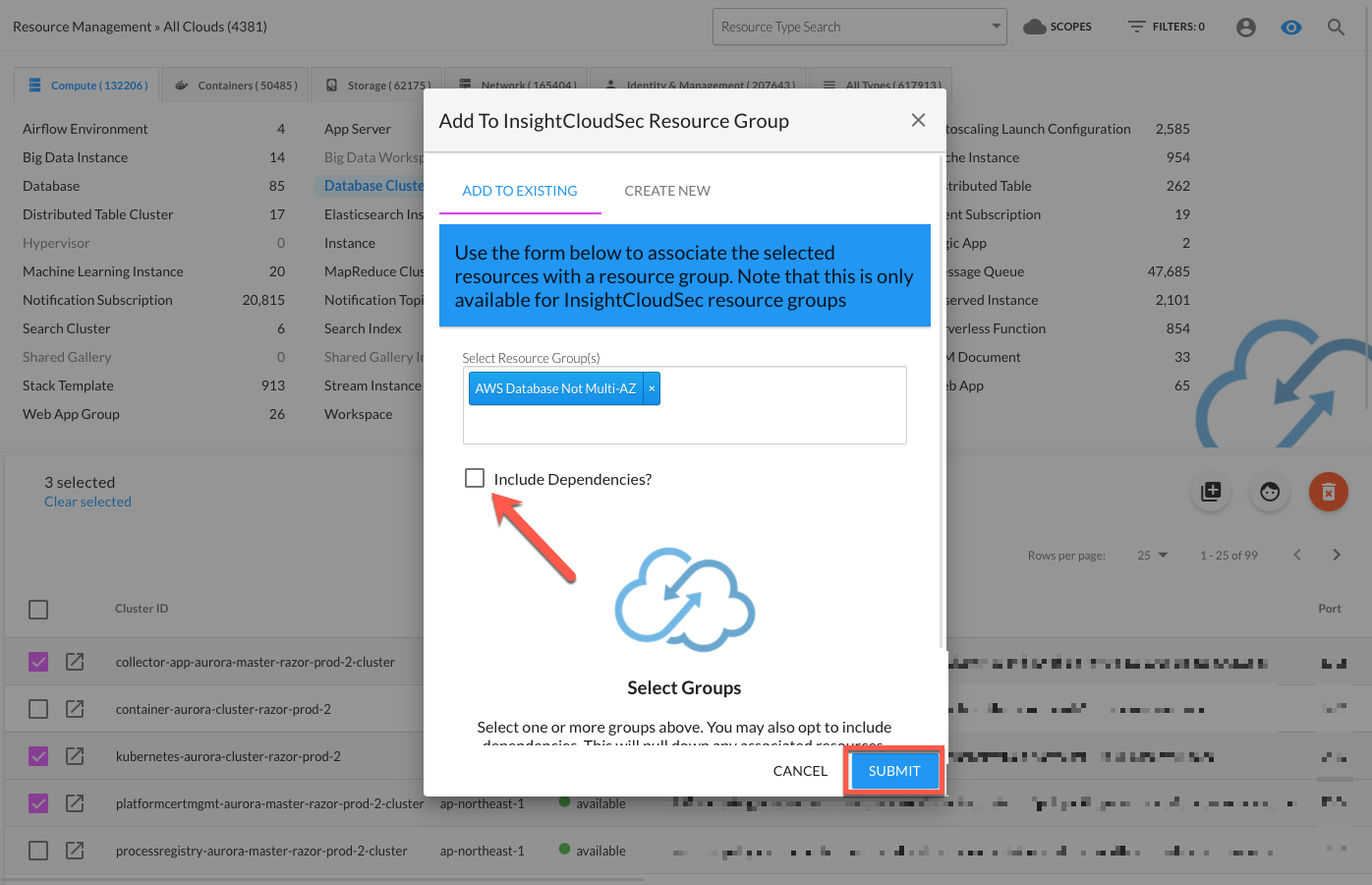
Task: Click the Search Index resource type
Action: 363,328
